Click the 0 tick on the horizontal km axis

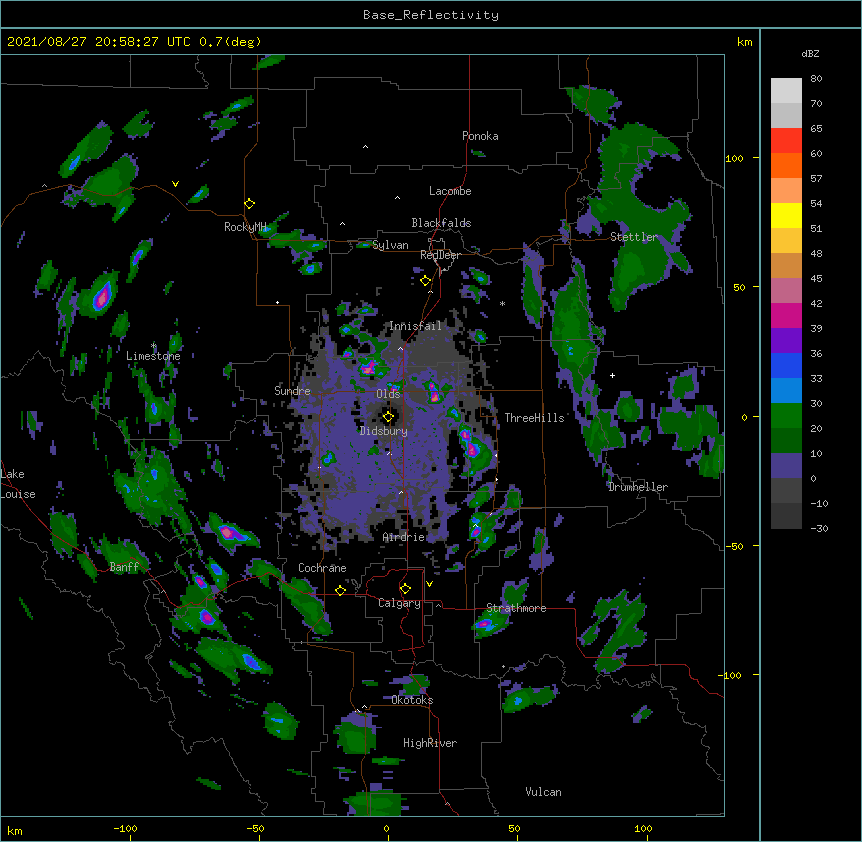pyautogui.click(x=386, y=828)
